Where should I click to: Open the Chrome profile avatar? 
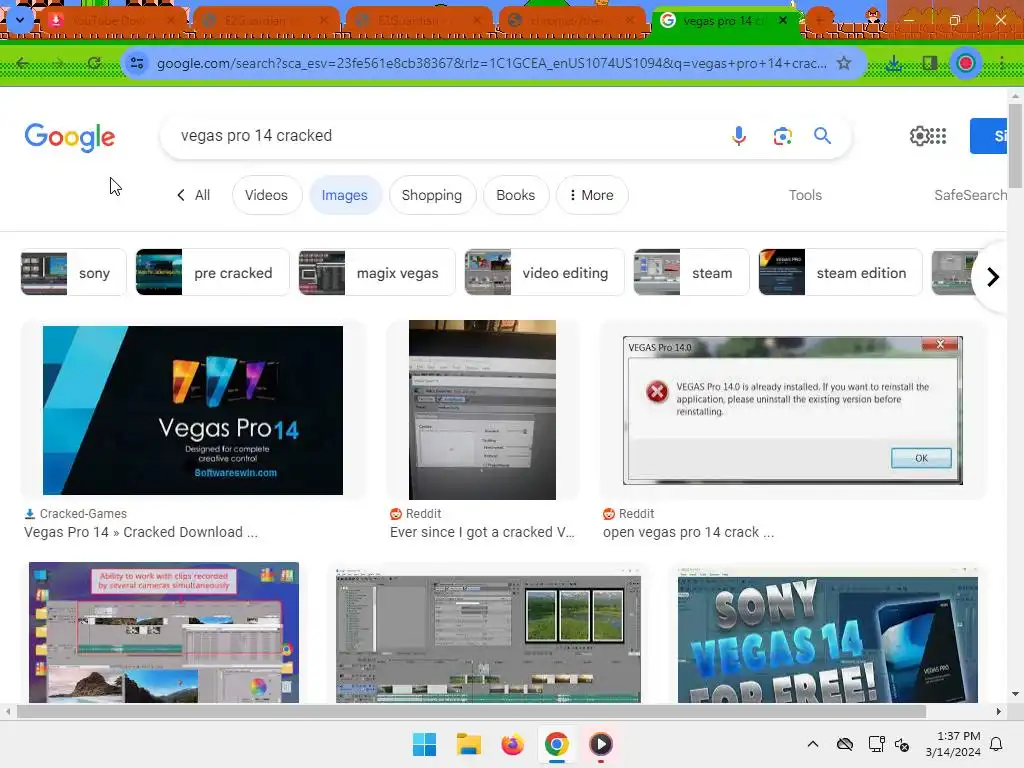966,63
